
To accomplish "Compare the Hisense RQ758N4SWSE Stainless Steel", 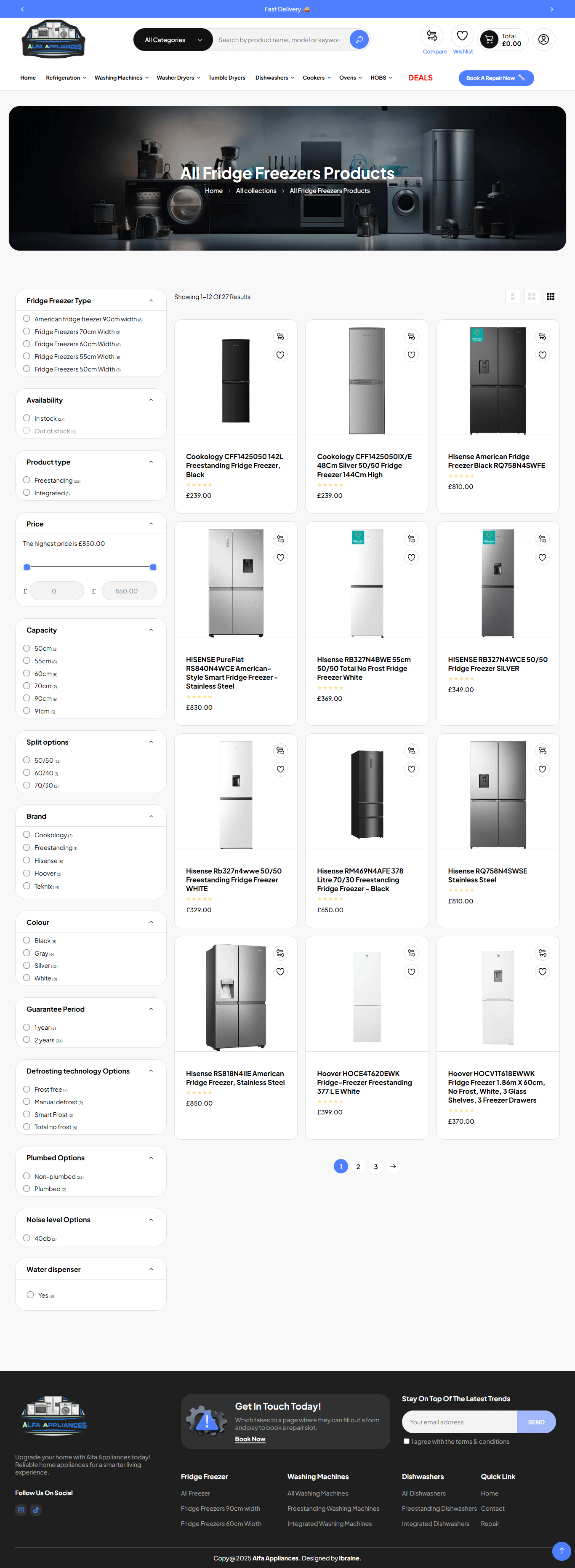I will 542,751.
